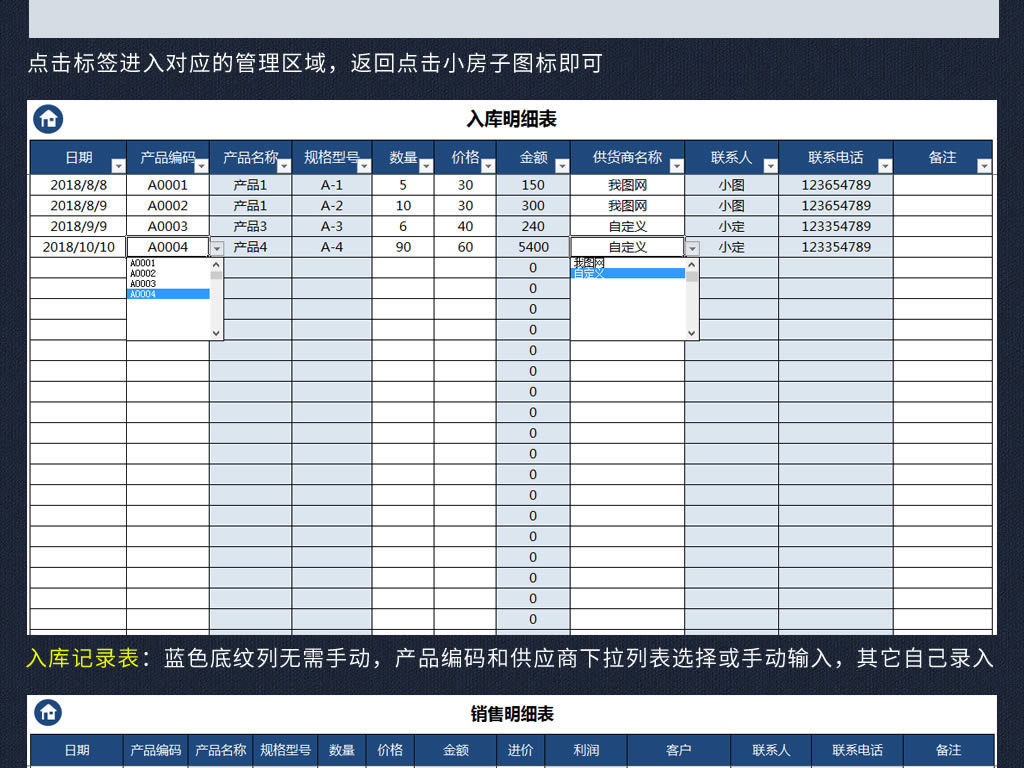Screen dimensions: 1024x768
Task: Open the 供货商名称 filter dropdown
Action: [677, 166]
